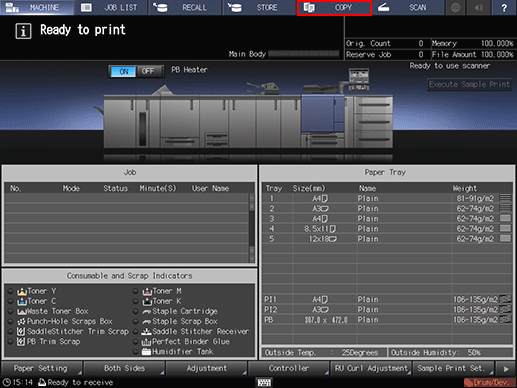517x388 pixels.
Task: Switch to the COPY tab
Action: (334, 8)
